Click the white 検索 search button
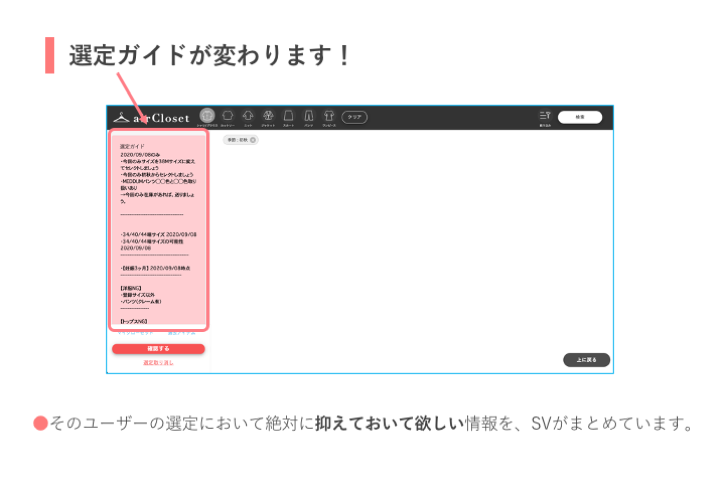The image size is (720, 498). click(x=580, y=117)
